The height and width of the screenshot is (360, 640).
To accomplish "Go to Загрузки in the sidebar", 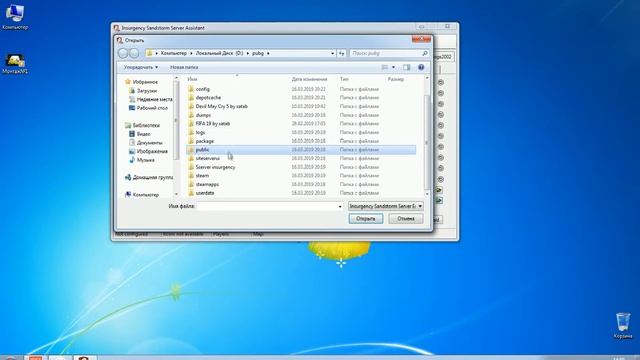I will coord(147,91).
